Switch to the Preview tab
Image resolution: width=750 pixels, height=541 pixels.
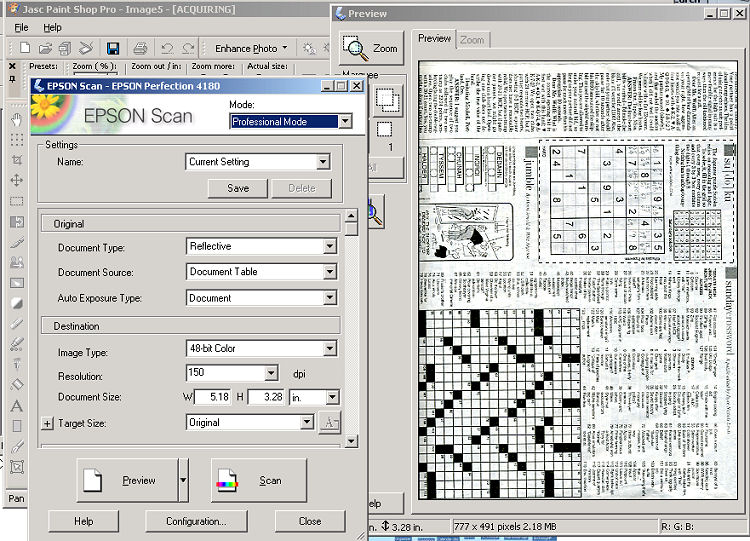tap(434, 38)
